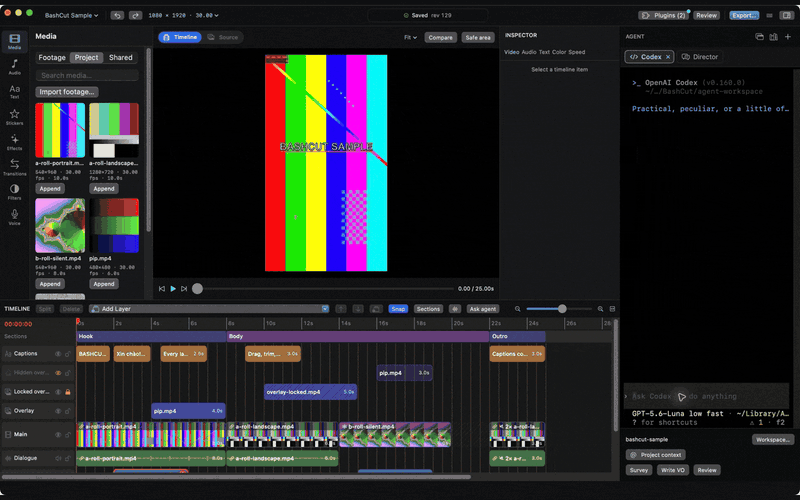This screenshot has height=500, width=800.
Task: Click the columns icon in Agent header
Action: [773, 36]
